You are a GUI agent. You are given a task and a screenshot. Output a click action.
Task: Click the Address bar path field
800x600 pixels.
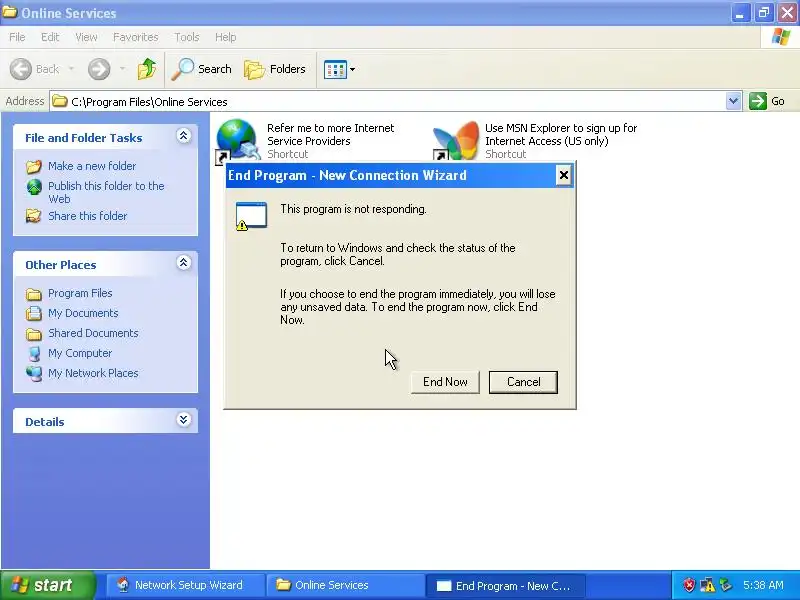tap(388, 102)
